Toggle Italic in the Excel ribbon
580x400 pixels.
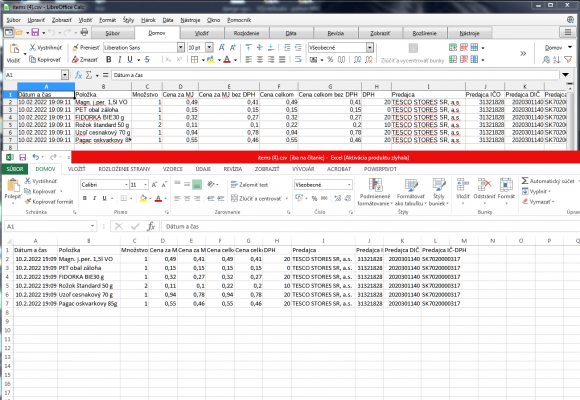coord(94,198)
